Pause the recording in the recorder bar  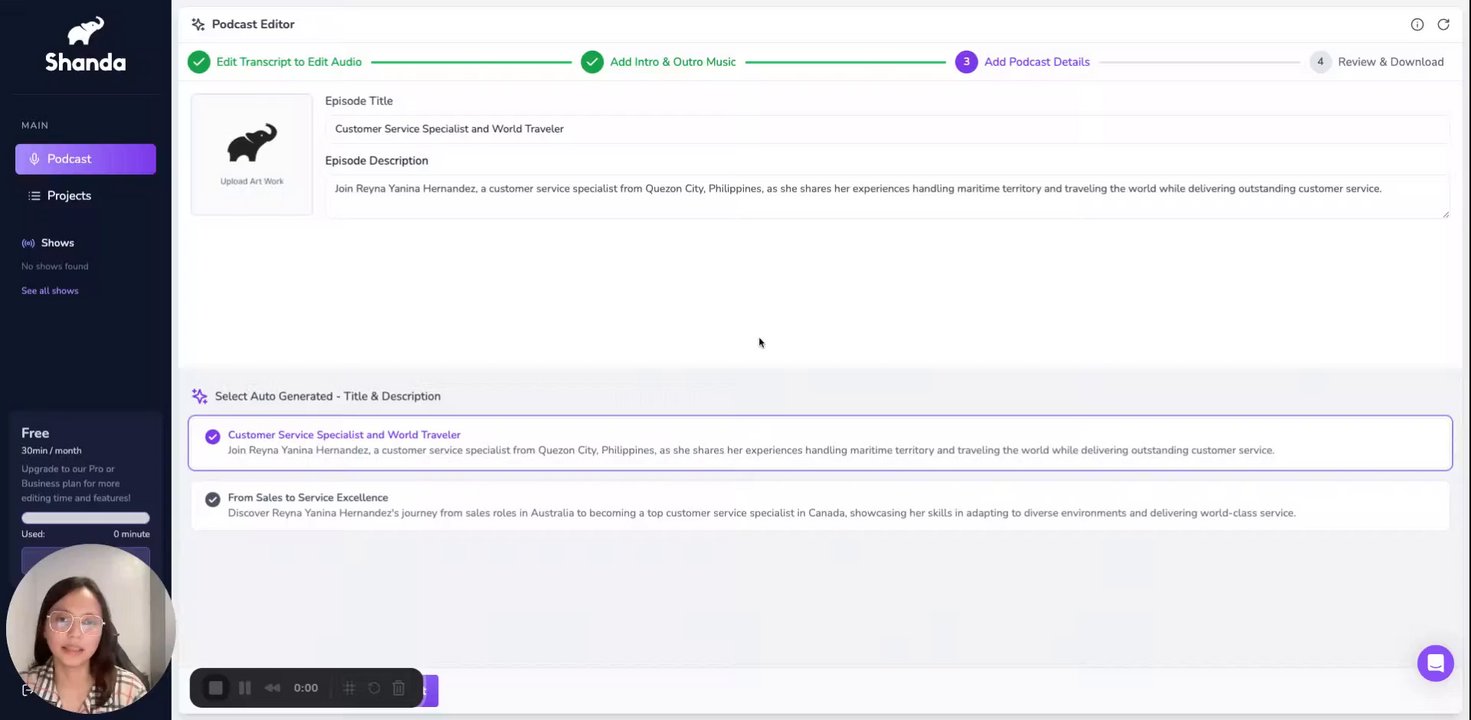(x=244, y=688)
